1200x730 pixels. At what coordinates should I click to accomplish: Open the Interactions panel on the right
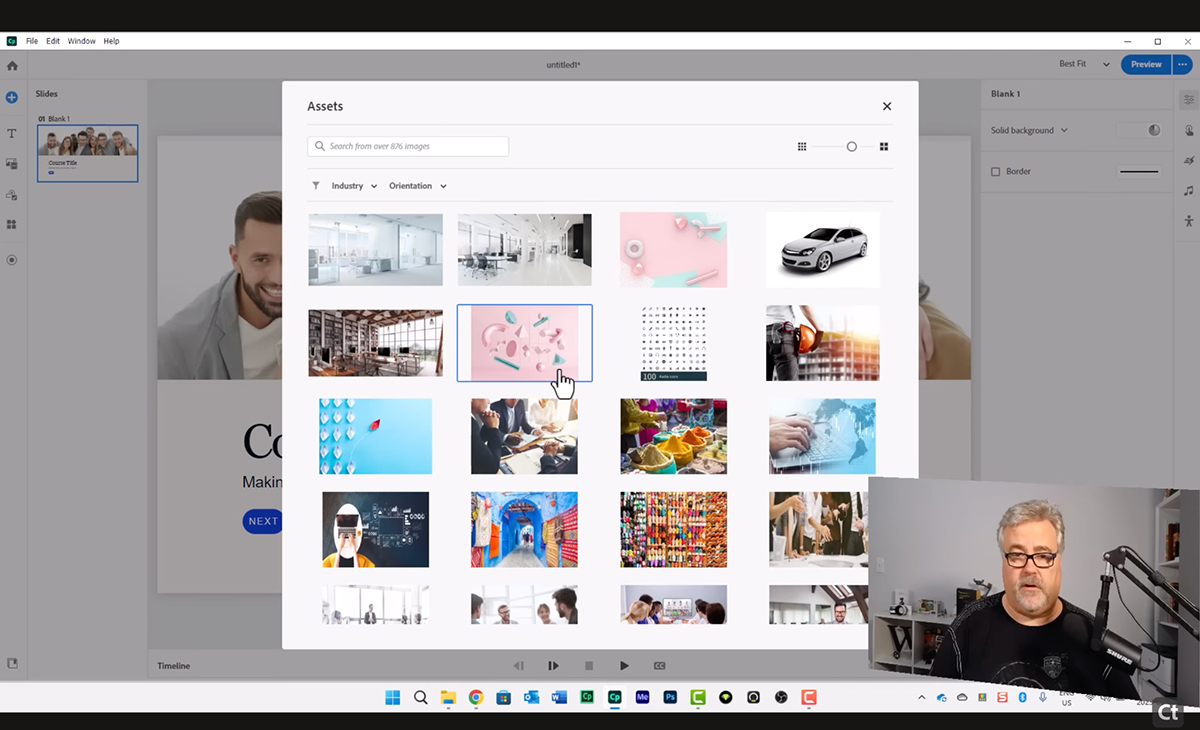coord(1188,130)
